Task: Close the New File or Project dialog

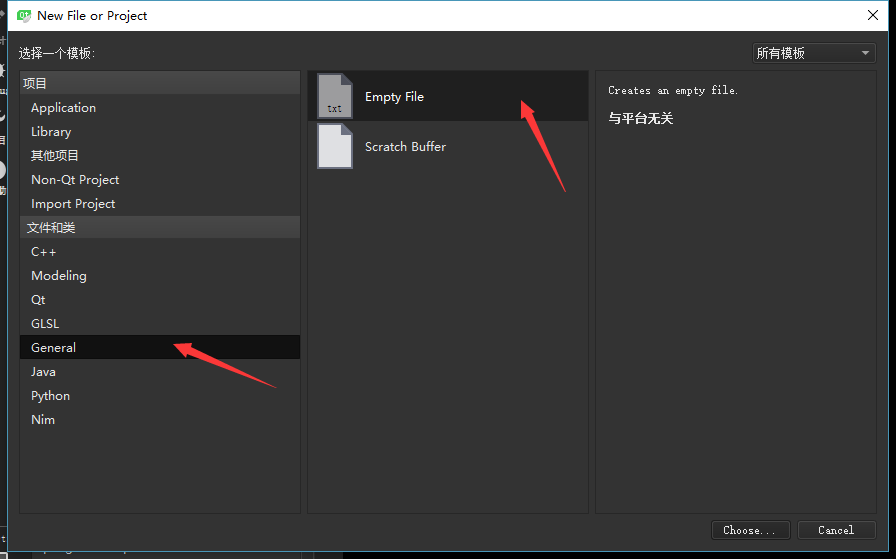Action: [x=873, y=15]
